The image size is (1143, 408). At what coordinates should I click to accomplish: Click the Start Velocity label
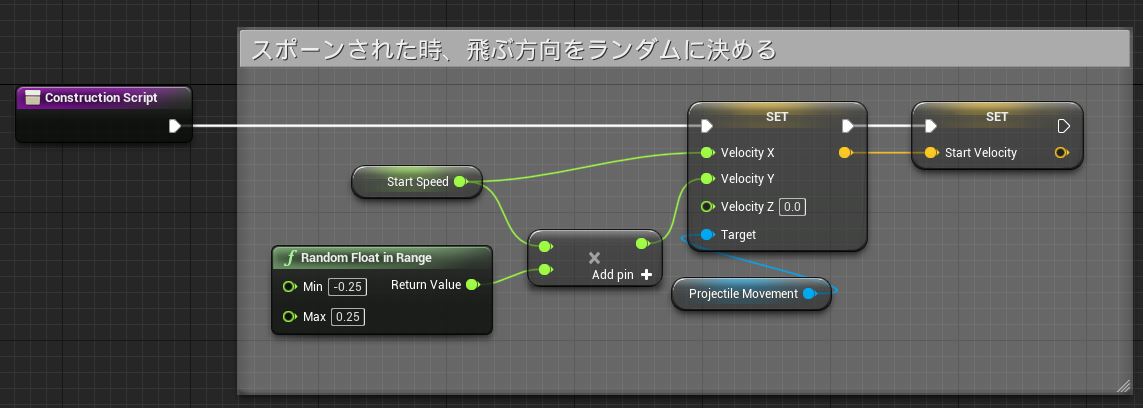[980, 153]
